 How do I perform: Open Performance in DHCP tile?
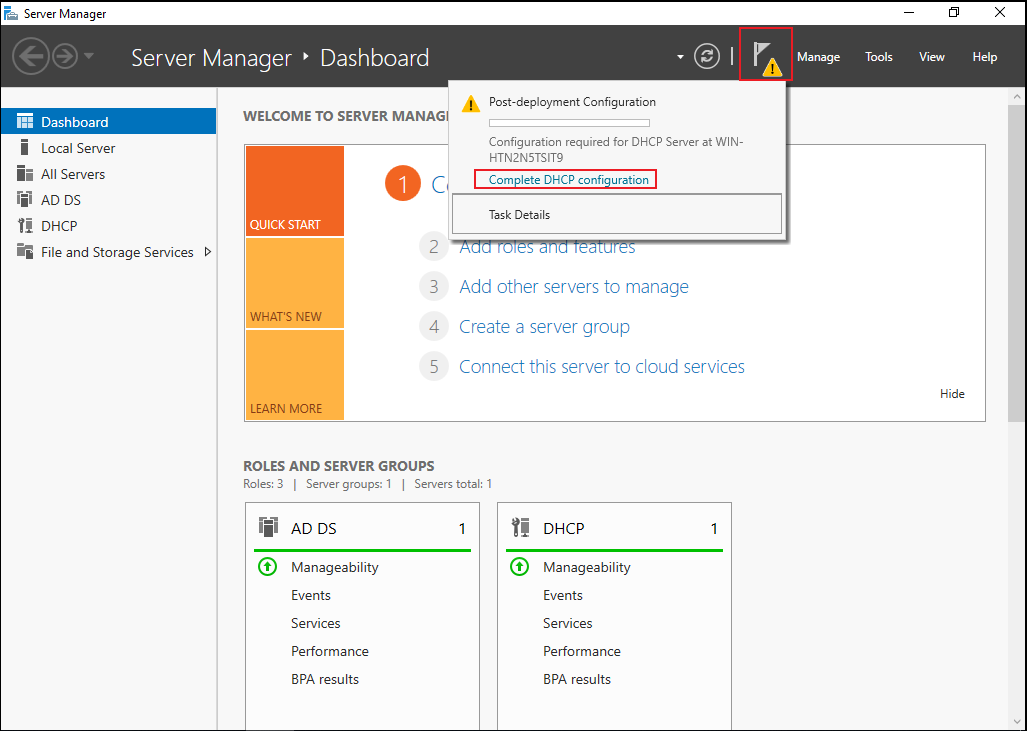[x=582, y=651]
